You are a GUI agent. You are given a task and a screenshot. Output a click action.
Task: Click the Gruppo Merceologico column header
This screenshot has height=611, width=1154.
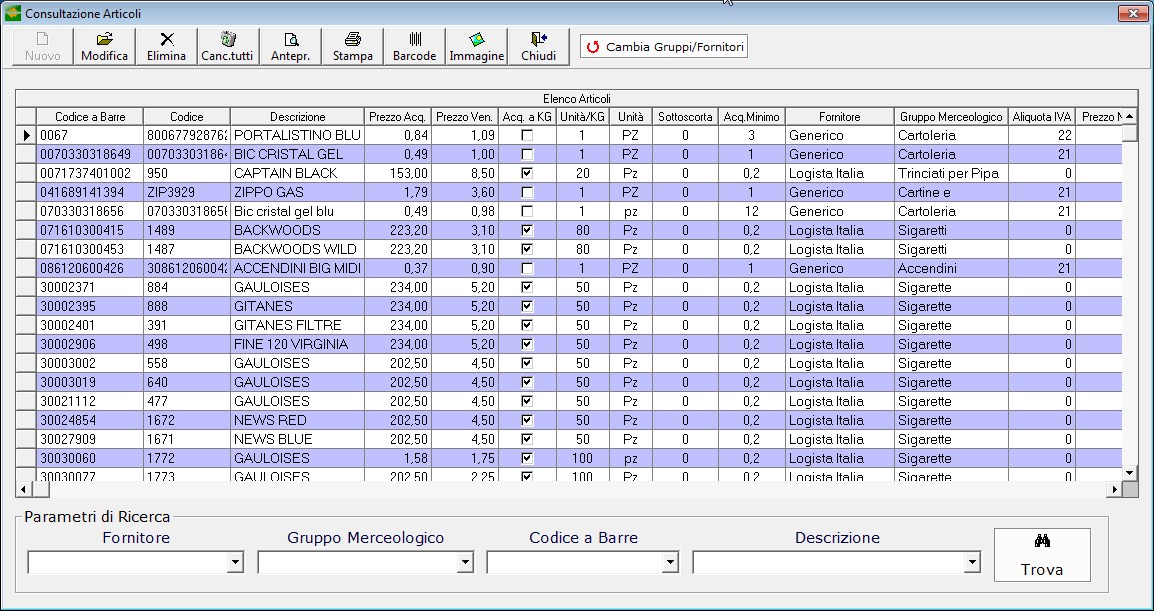951,116
